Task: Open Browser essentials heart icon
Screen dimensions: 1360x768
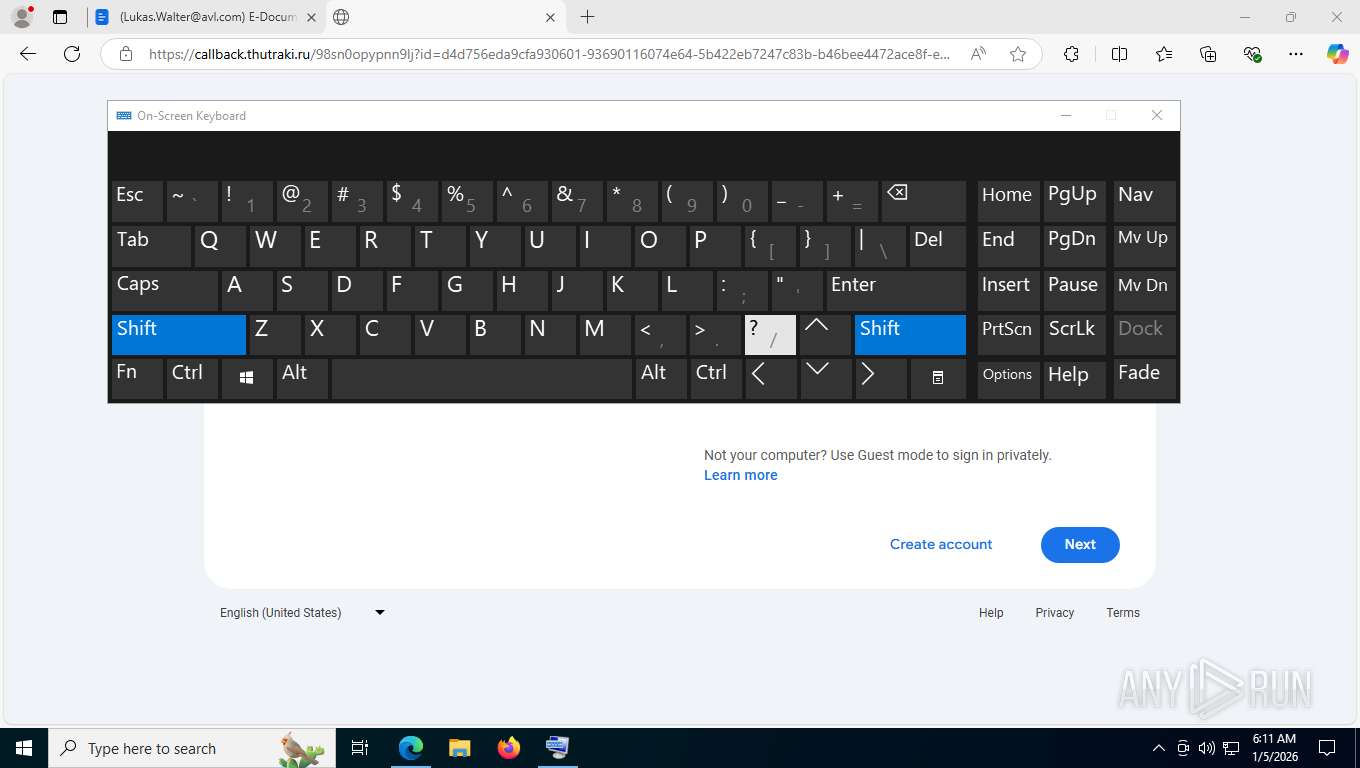Action: click(1252, 54)
